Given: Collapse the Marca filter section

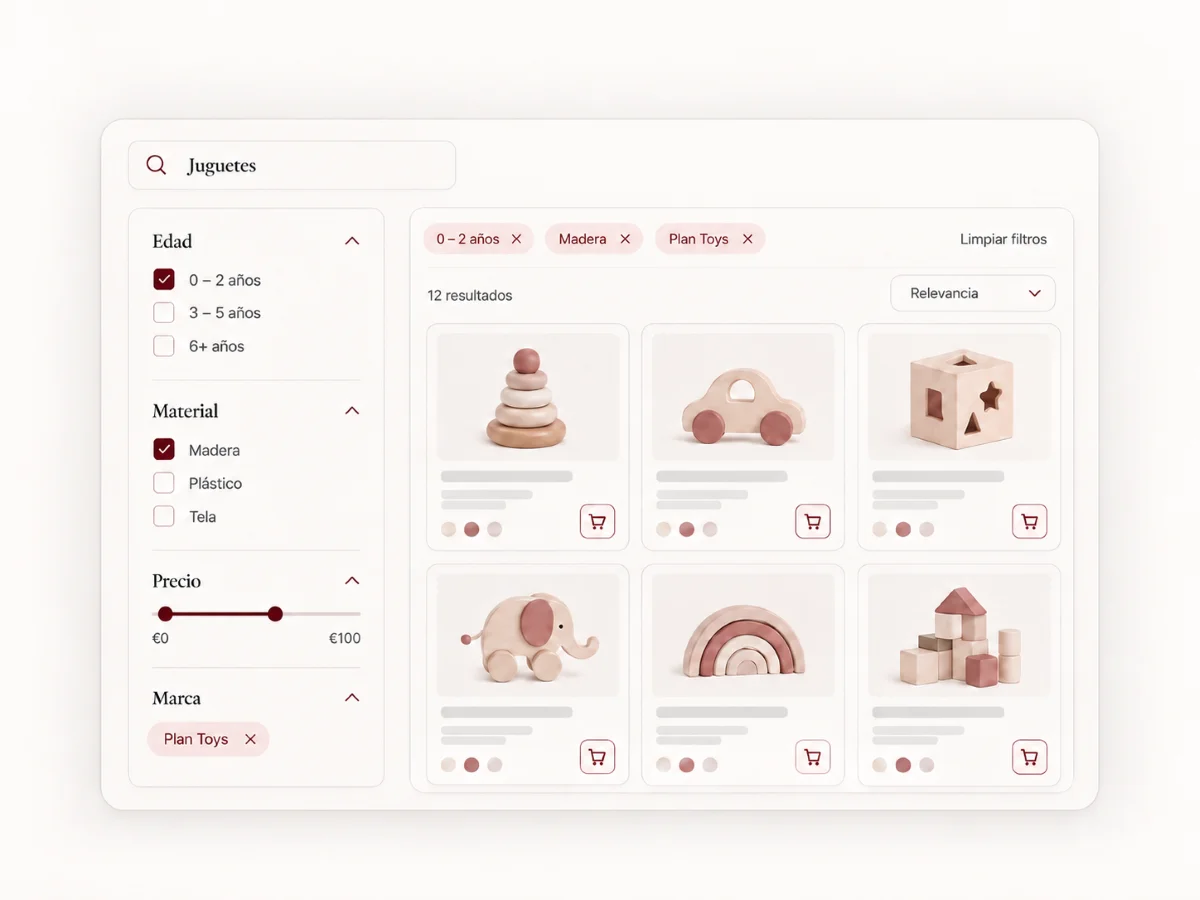Looking at the screenshot, I should pos(351,698).
